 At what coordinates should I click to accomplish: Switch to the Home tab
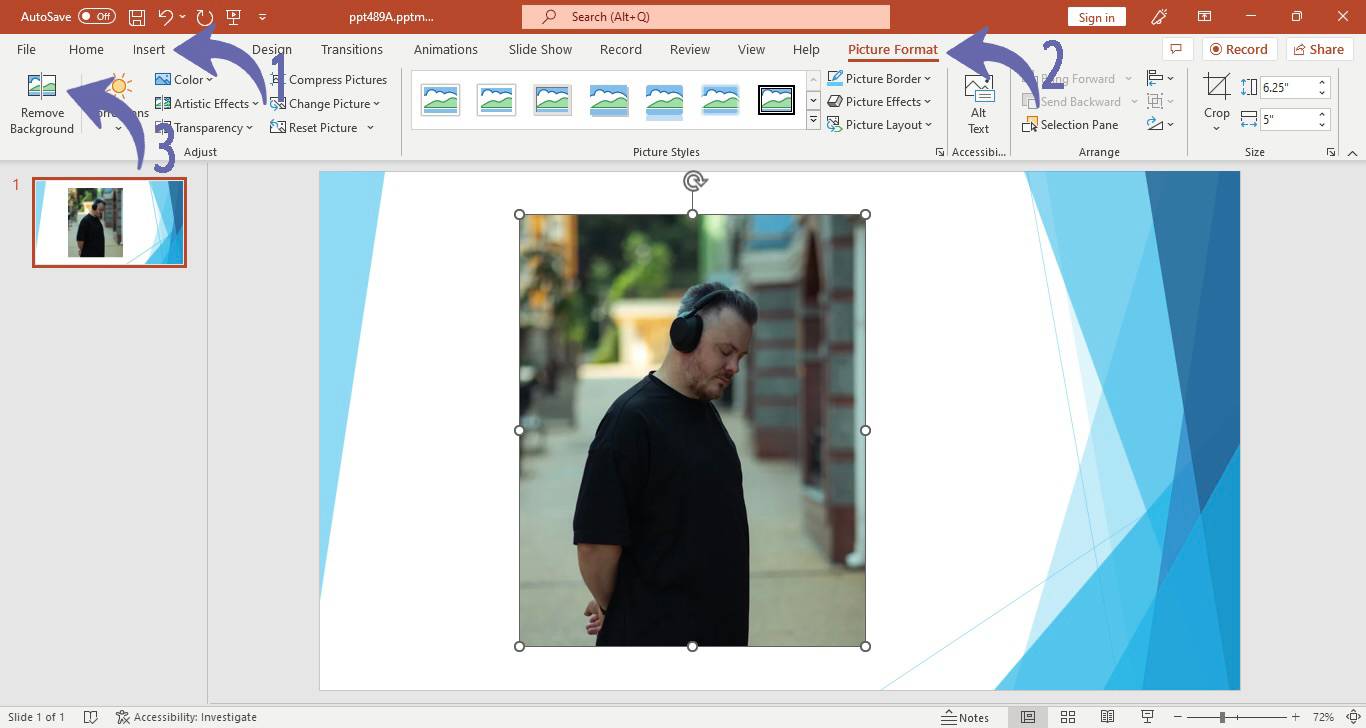click(86, 49)
